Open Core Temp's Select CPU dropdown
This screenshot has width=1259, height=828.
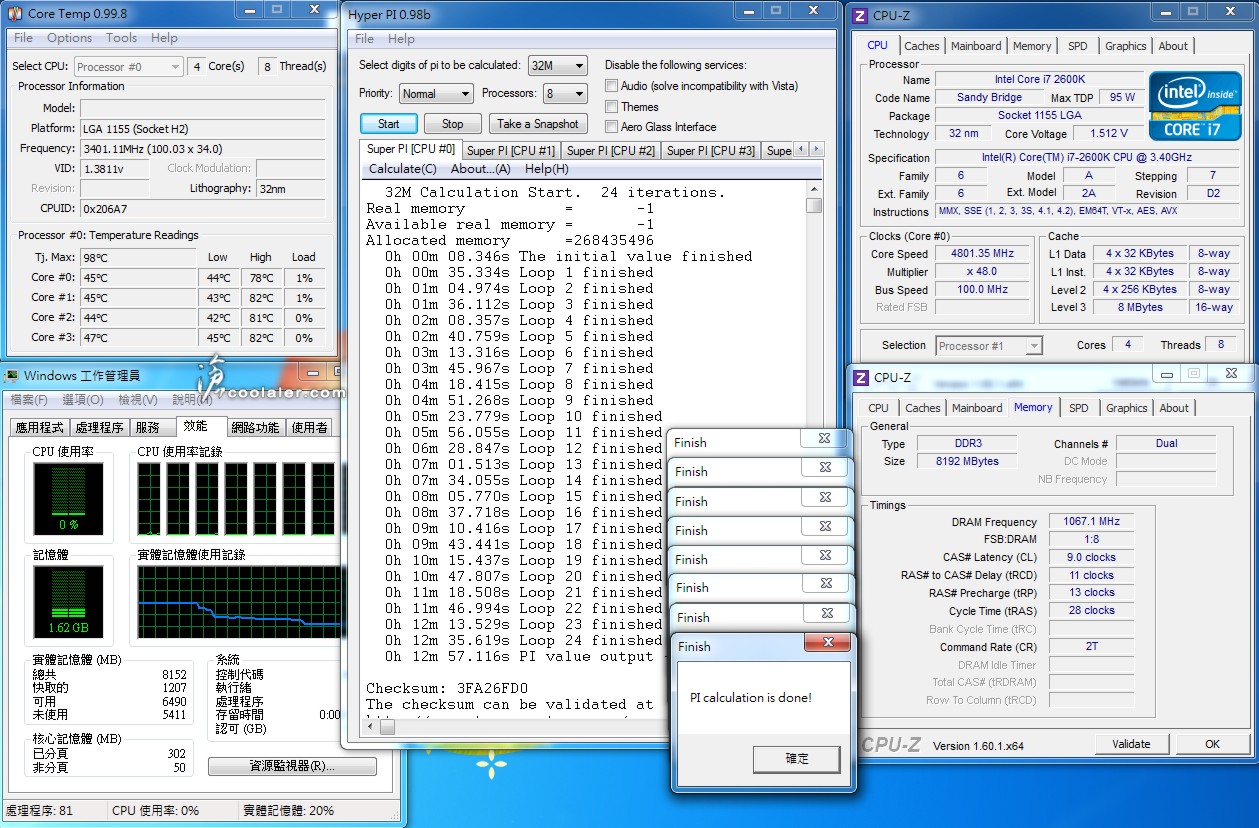(128, 67)
